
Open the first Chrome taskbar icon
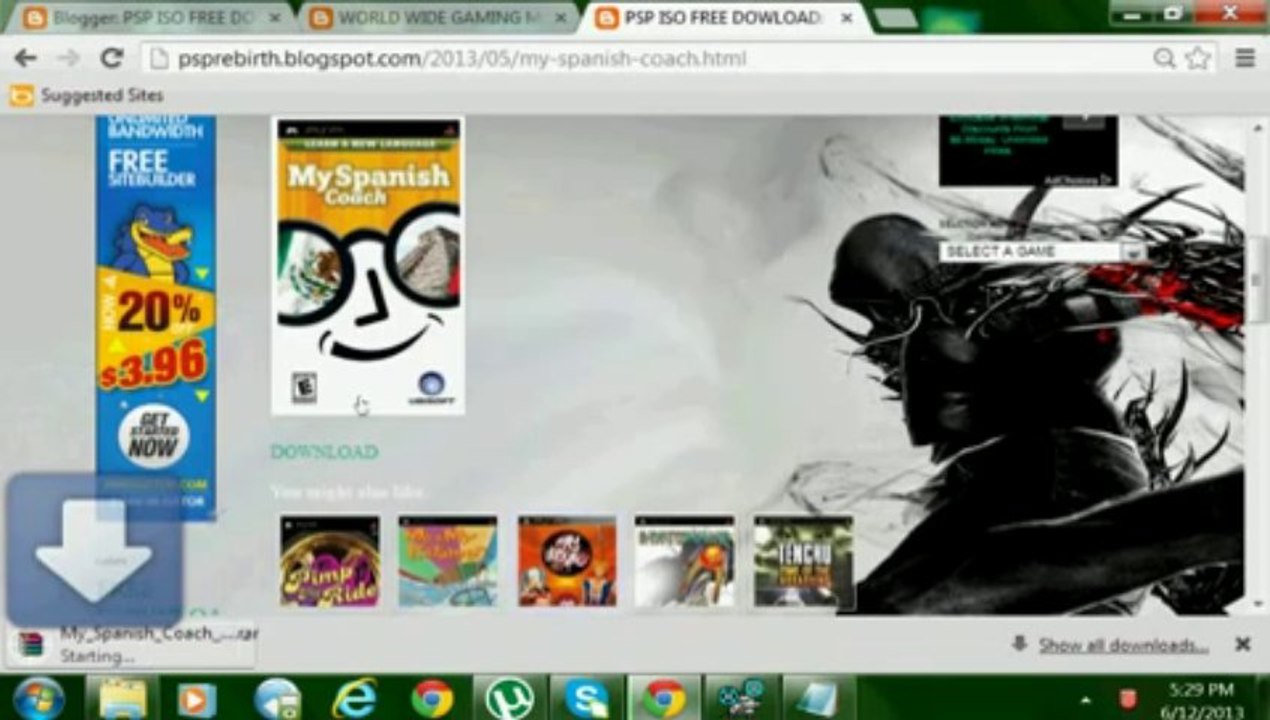[432, 698]
